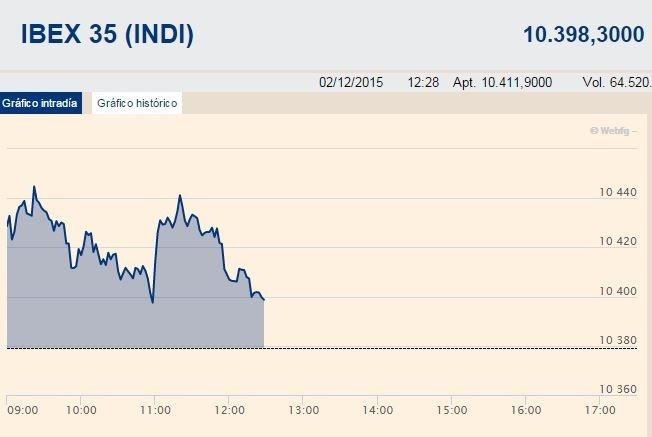Click the 13:00 time axis label
The height and width of the screenshot is (437, 652).
[x=304, y=410]
